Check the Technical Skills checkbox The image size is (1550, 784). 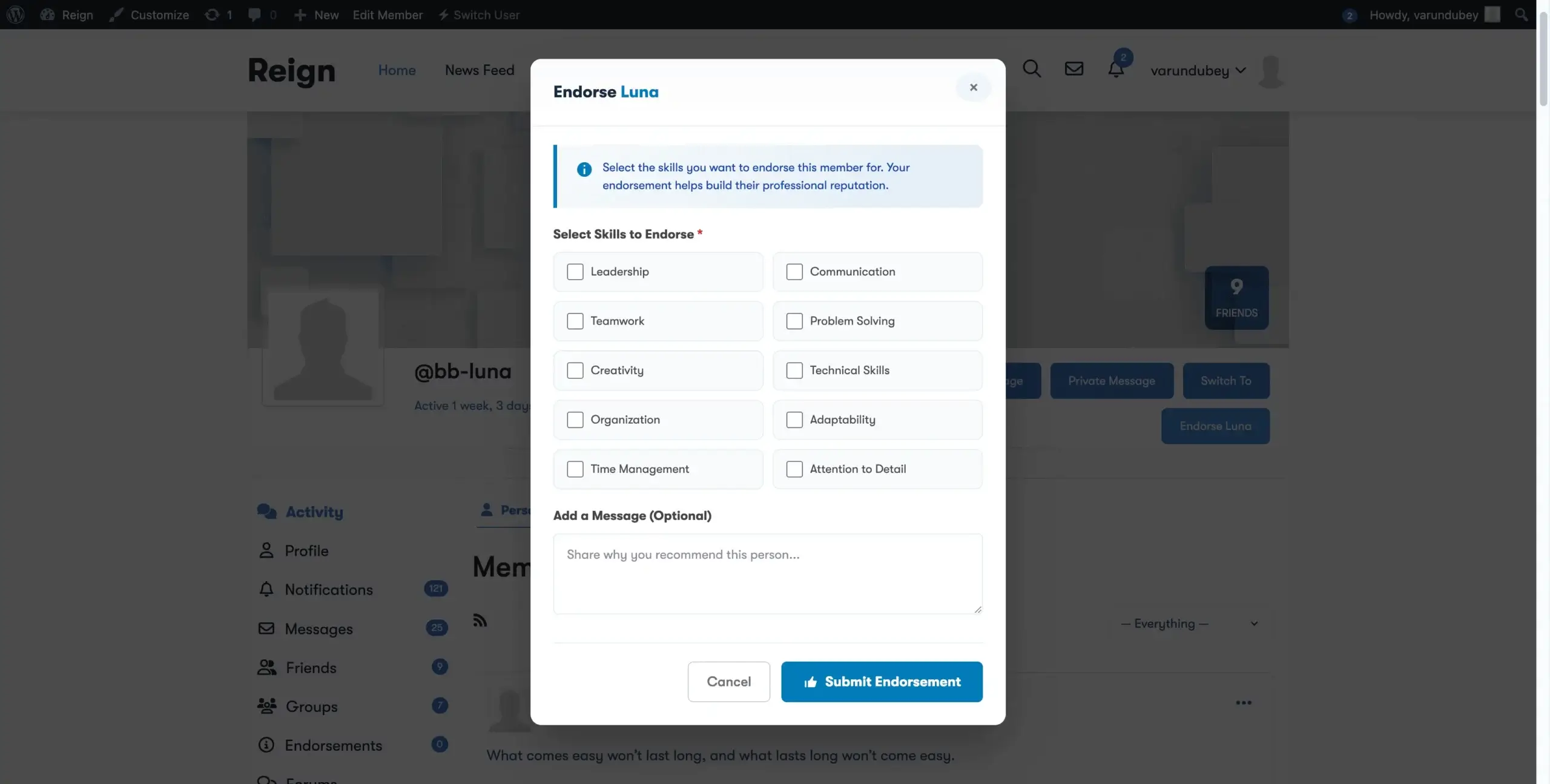pyautogui.click(x=794, y=370)
